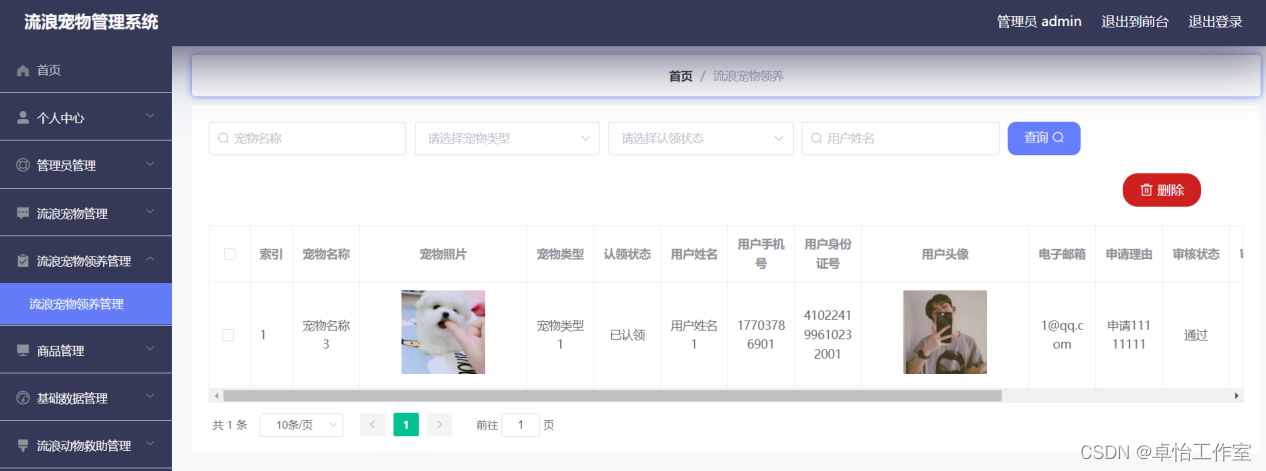This screenshot has width=1266, height=471.
Task: Click the clipboard icon beside 流浪宠物领养管理
Action: click(23, 261)
